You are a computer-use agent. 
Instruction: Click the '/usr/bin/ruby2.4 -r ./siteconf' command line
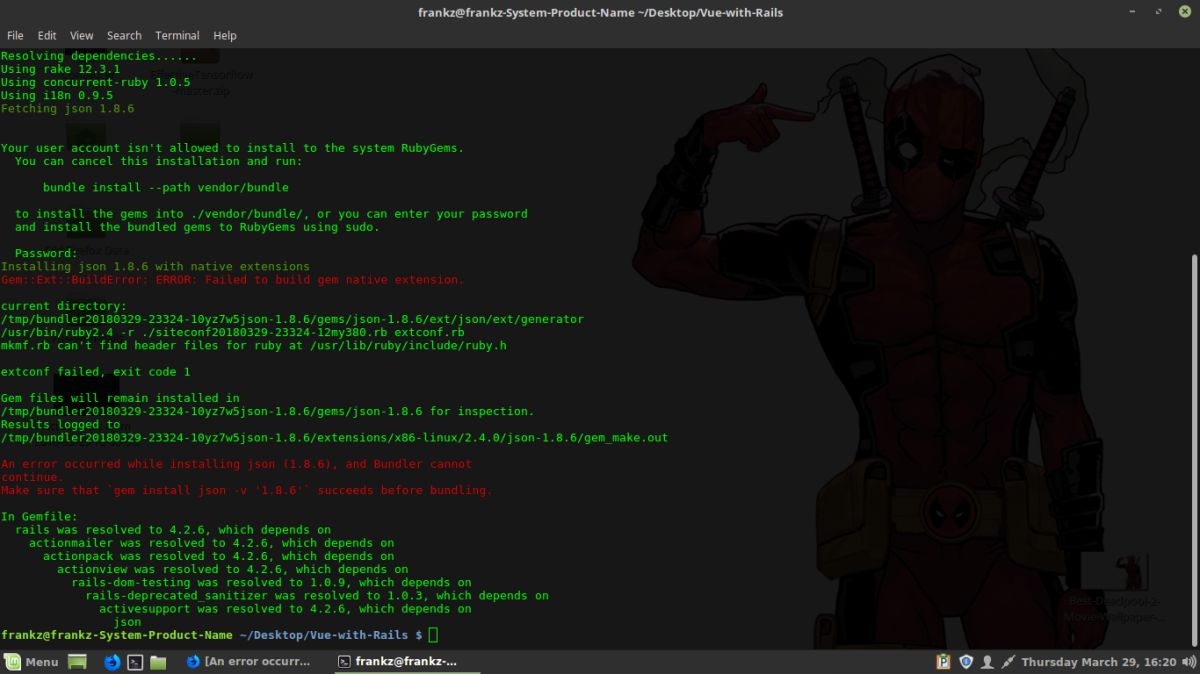[x=232, y=332]
